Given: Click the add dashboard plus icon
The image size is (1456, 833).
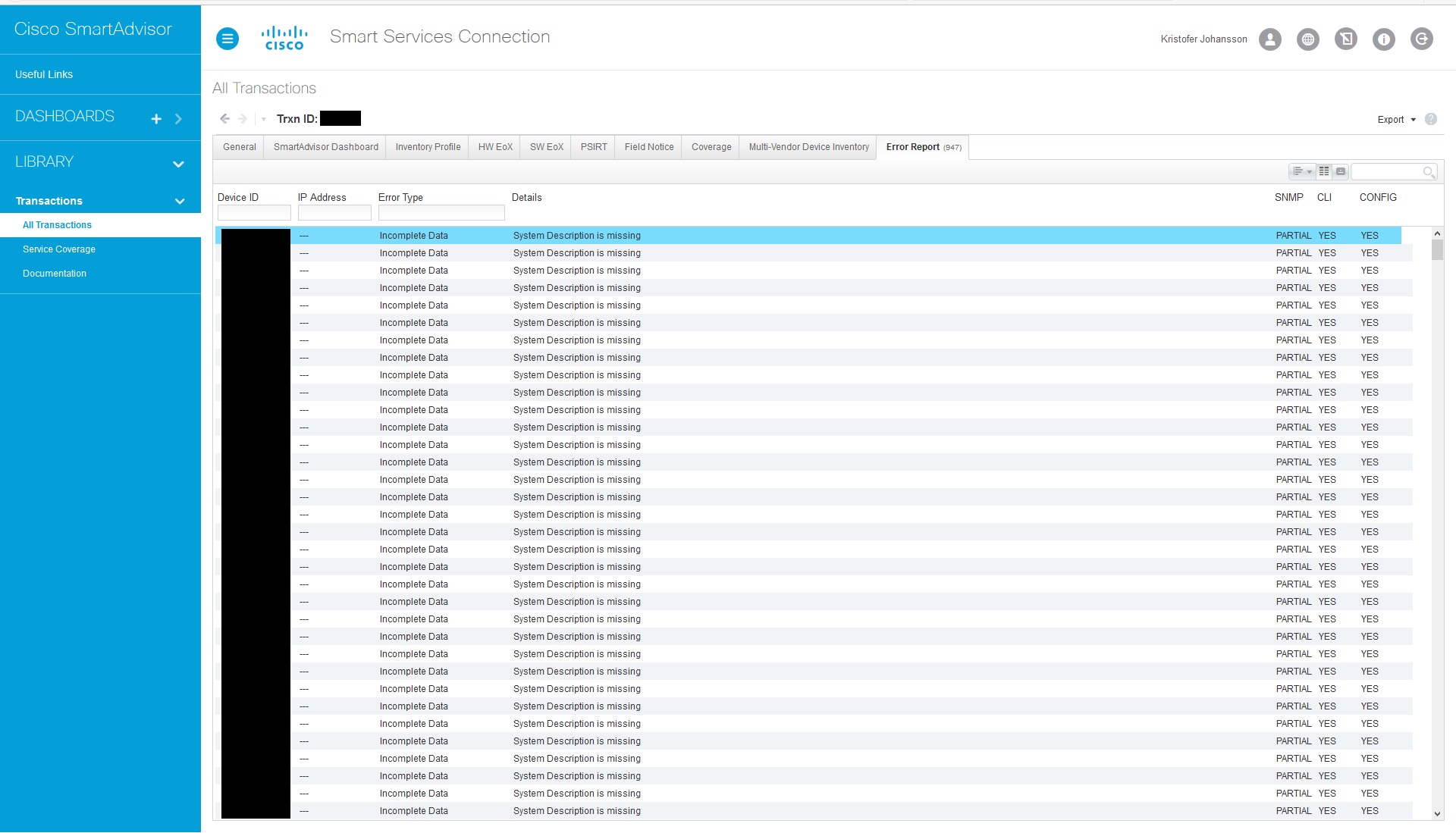Looking at the screenshot, I should pos(156,119).
